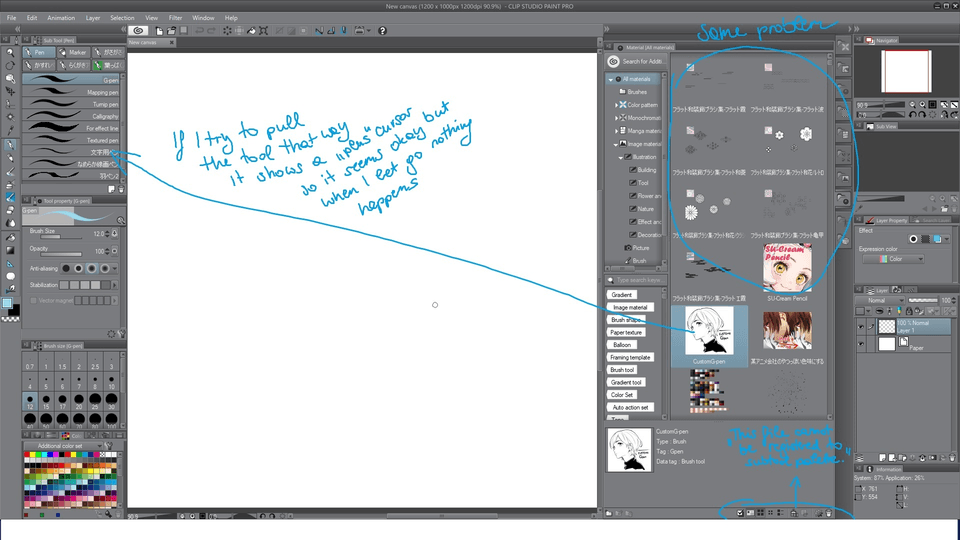960x540 pixels.
Task: Expand the Color pattern folder
Action: tap(617, 105)
